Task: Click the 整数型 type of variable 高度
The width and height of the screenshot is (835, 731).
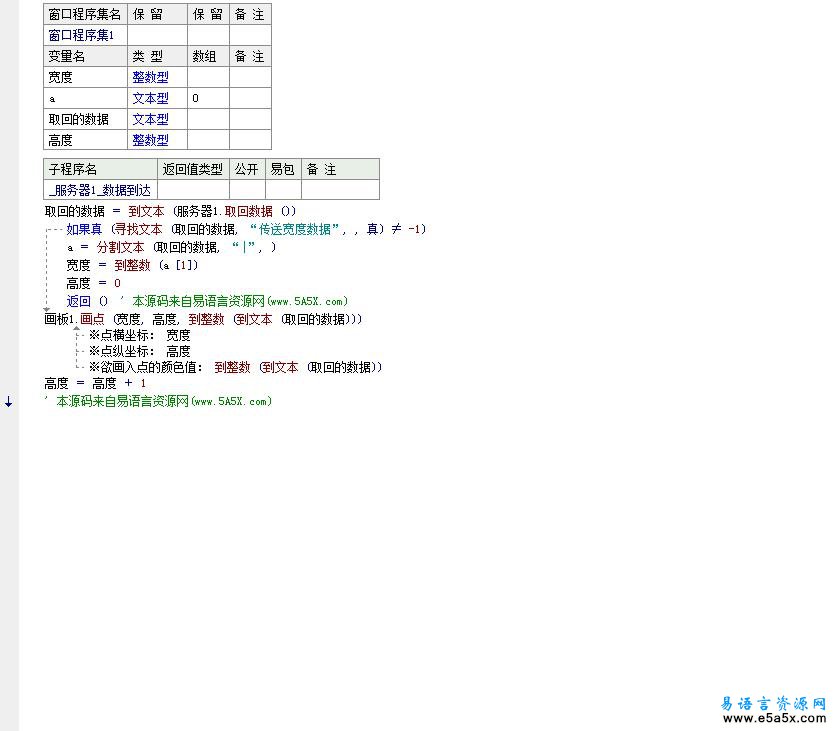Action: tap(150, 140)
